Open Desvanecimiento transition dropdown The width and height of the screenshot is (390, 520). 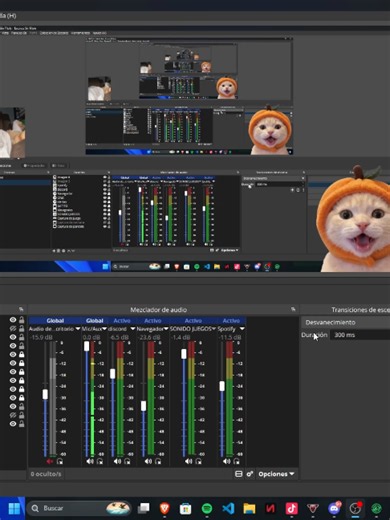[346, 322]
